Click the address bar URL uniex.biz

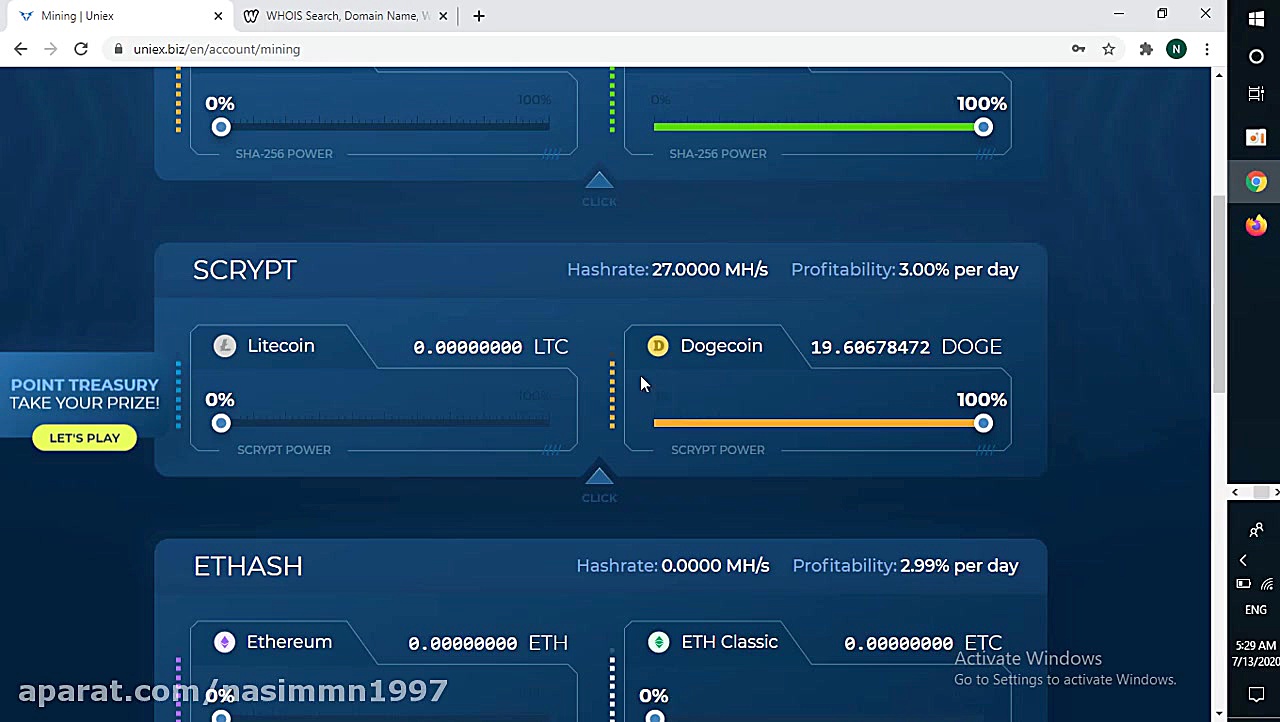217,49
